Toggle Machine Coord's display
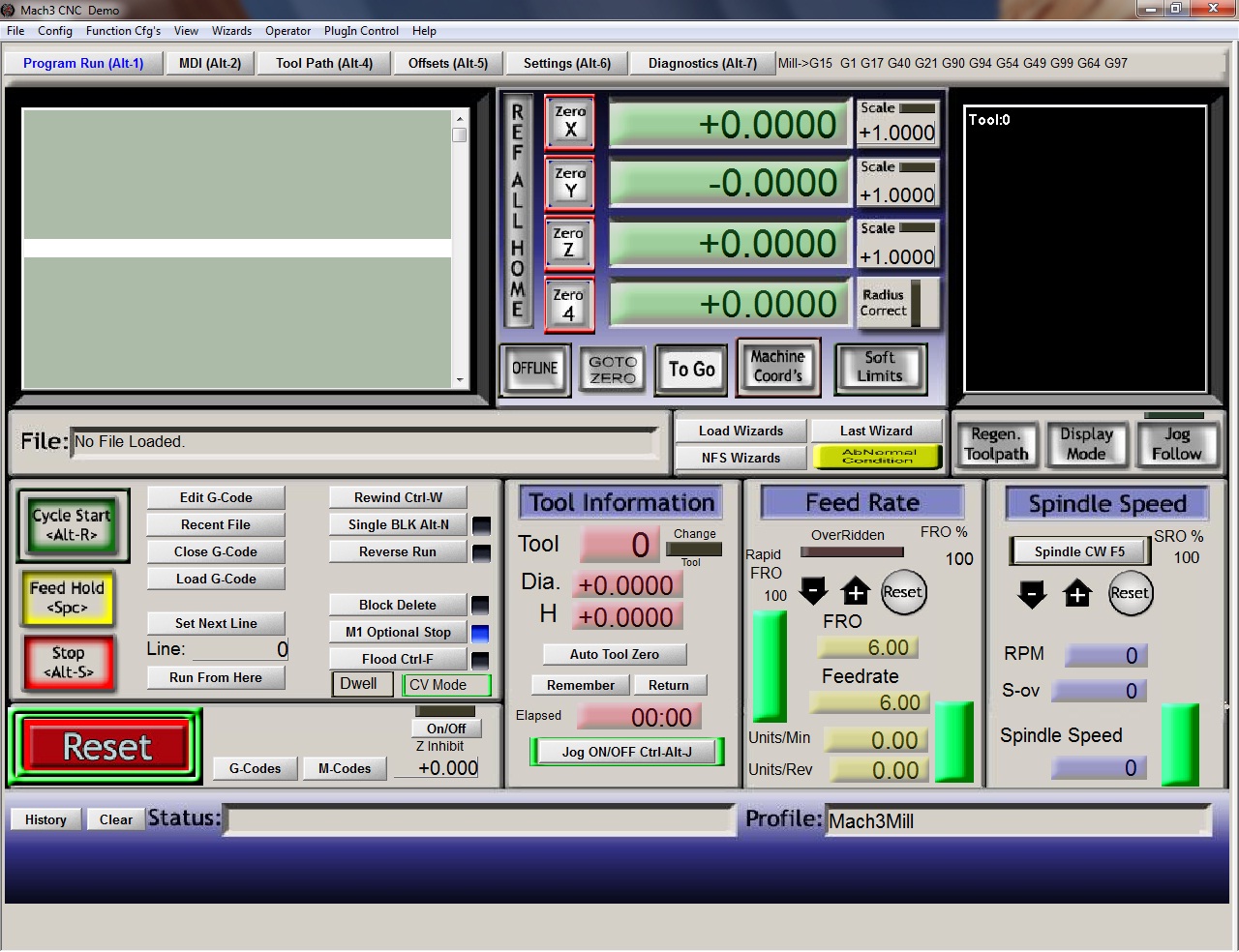This screenshot has width=1239, height=952. (778, 367)
